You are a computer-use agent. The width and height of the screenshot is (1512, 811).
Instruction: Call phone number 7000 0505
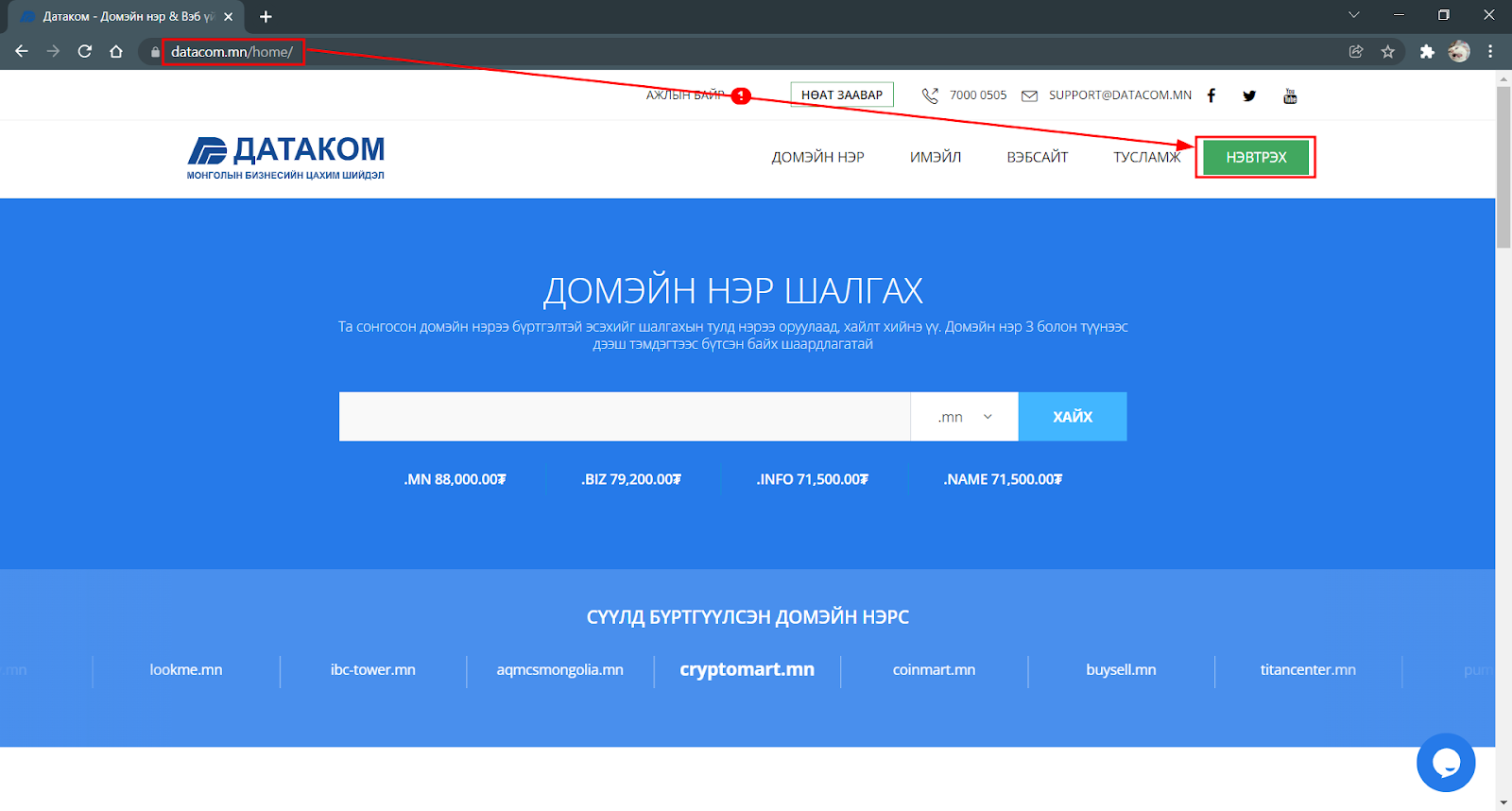[978, 95]
